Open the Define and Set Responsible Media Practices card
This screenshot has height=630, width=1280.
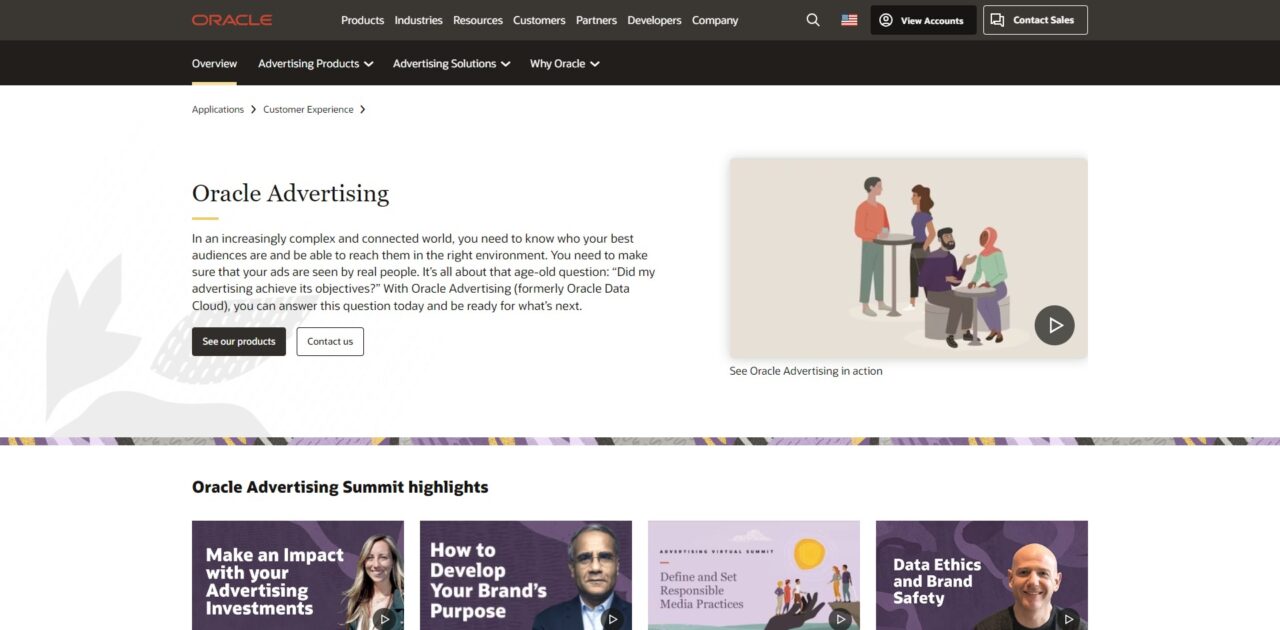pos(754,575)
